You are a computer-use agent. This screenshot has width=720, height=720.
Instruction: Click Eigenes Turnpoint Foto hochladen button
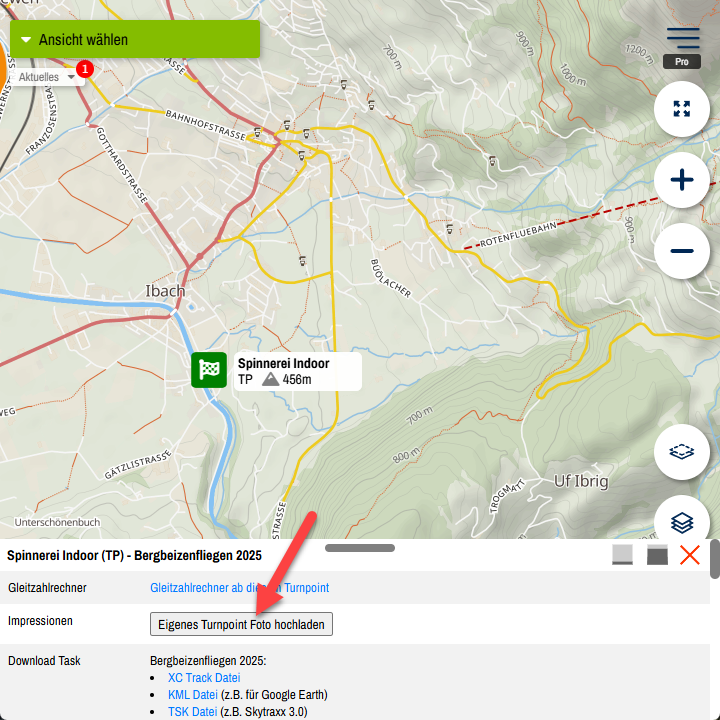click(241, 624)
